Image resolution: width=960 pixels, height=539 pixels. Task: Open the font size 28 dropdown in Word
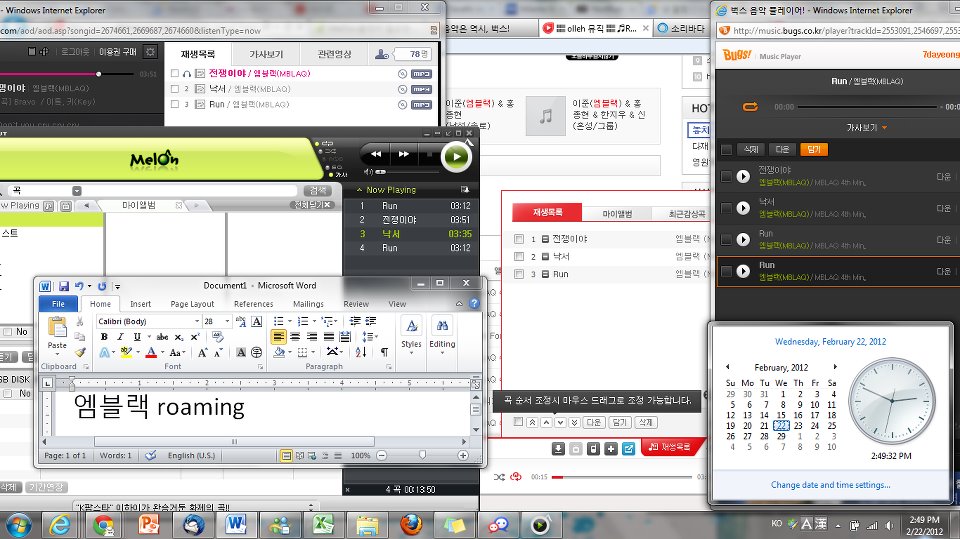point(227,321)
